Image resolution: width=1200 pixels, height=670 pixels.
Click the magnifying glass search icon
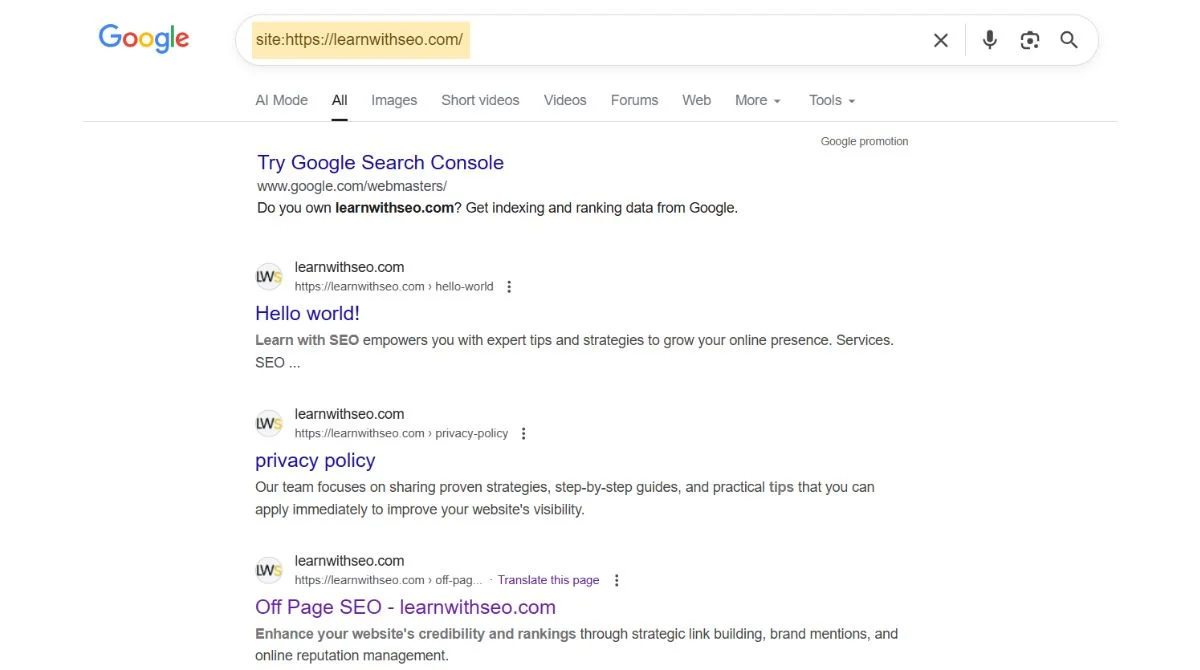pyautogui.click(x=1069, y=40)
